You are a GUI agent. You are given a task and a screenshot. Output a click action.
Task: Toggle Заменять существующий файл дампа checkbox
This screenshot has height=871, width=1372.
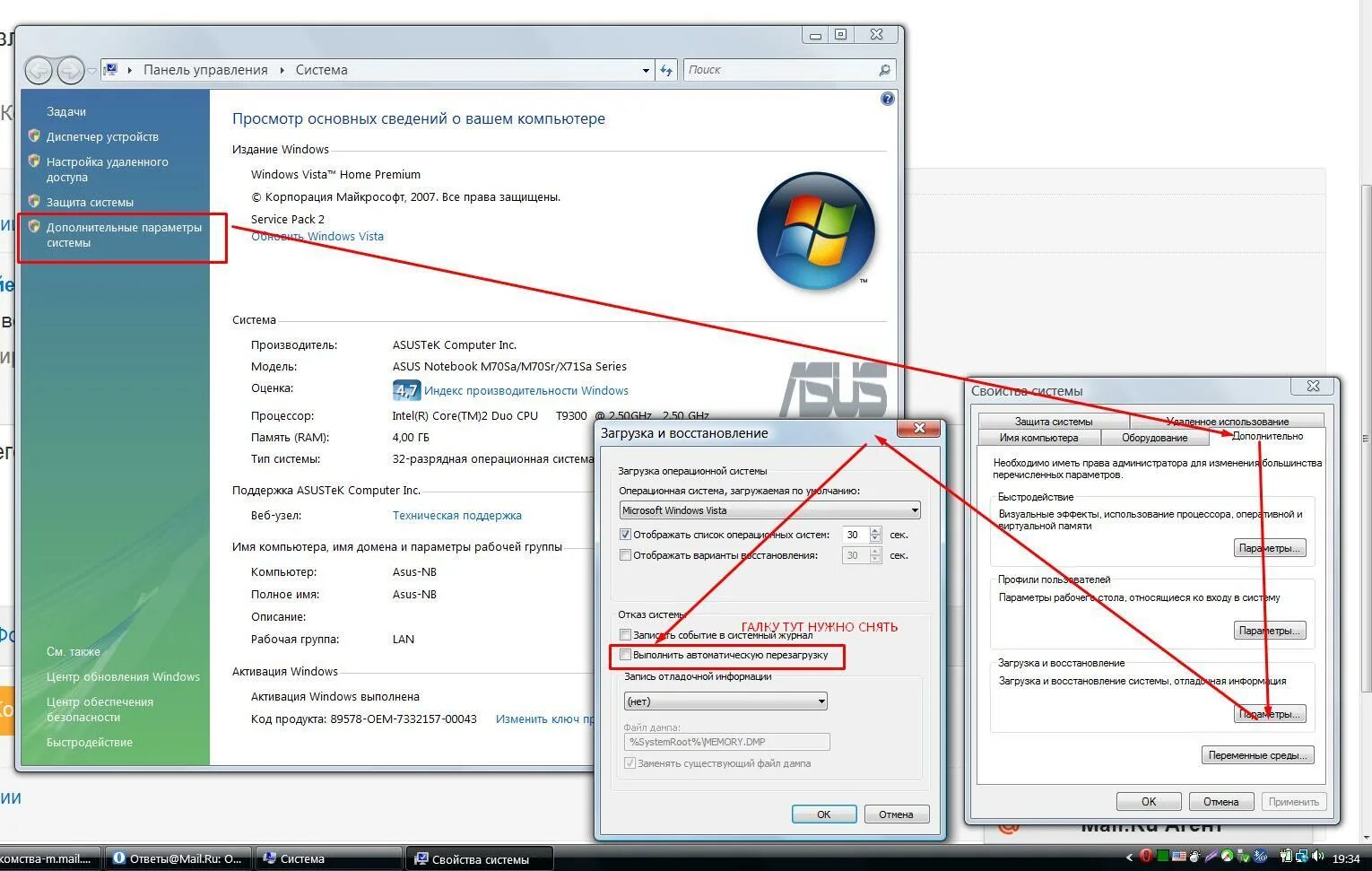[x=630, y=763]
